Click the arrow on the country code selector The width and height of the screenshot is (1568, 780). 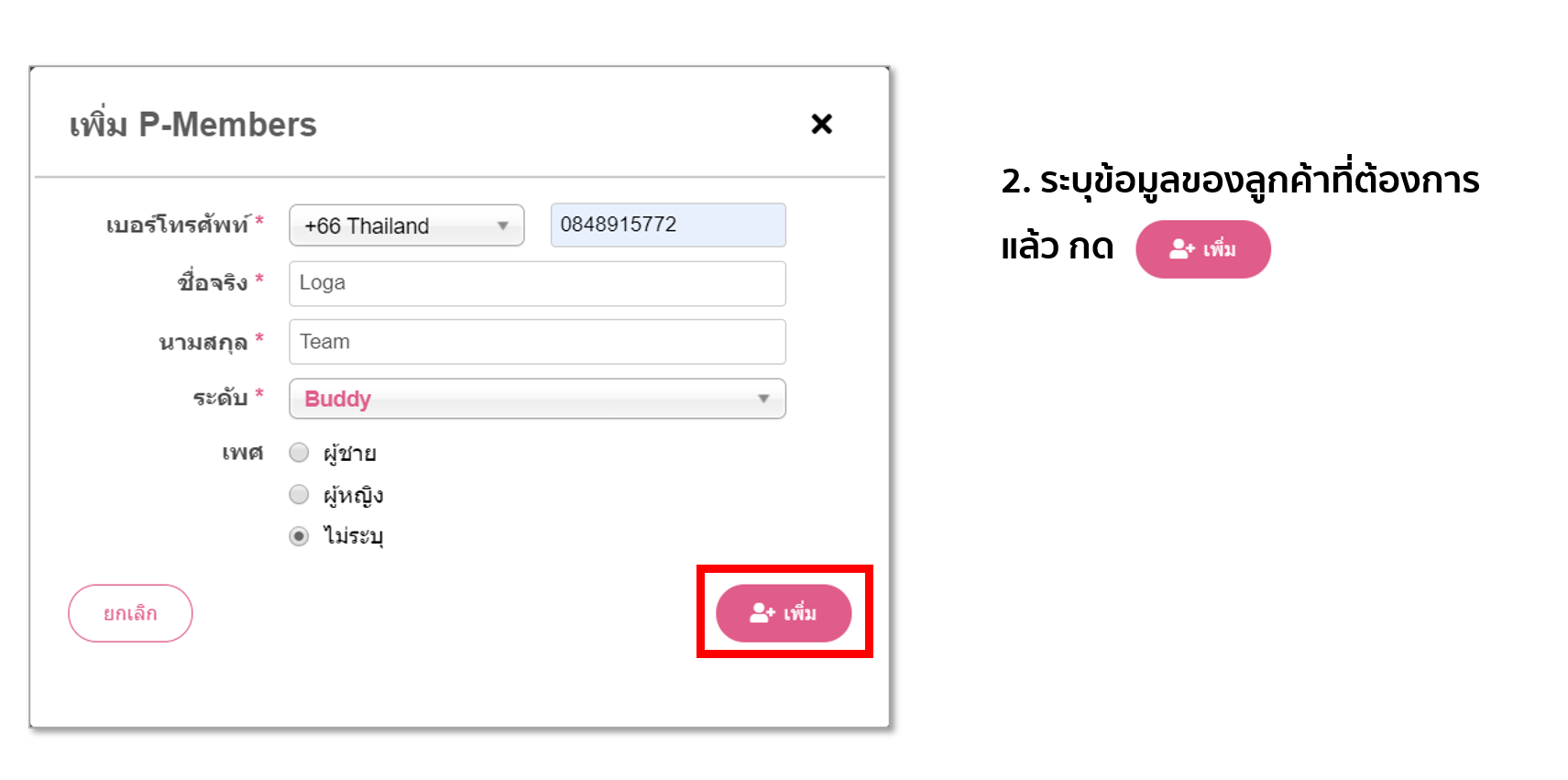click(x=502, y=225)
